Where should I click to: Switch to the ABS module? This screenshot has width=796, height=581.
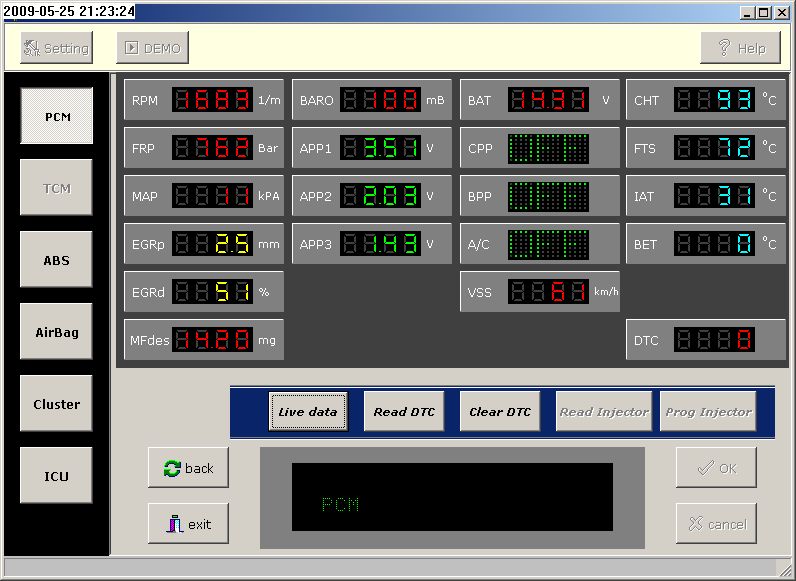coord(57,260)
